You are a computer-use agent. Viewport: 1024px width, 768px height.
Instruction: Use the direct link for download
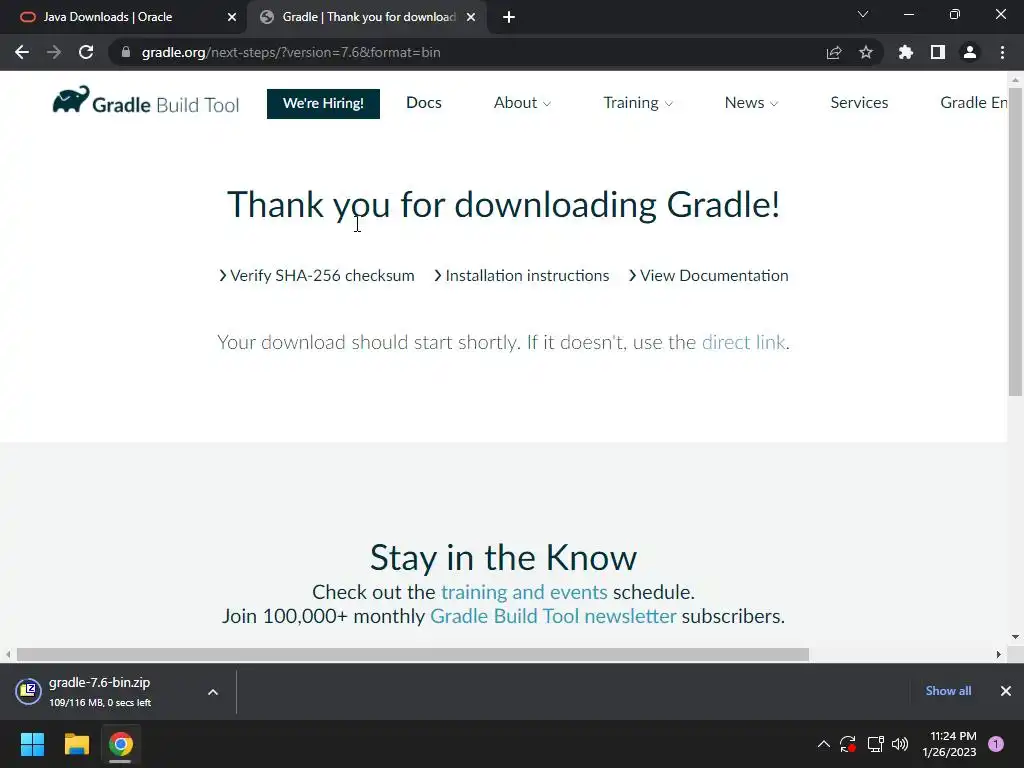tap(743, 342)
